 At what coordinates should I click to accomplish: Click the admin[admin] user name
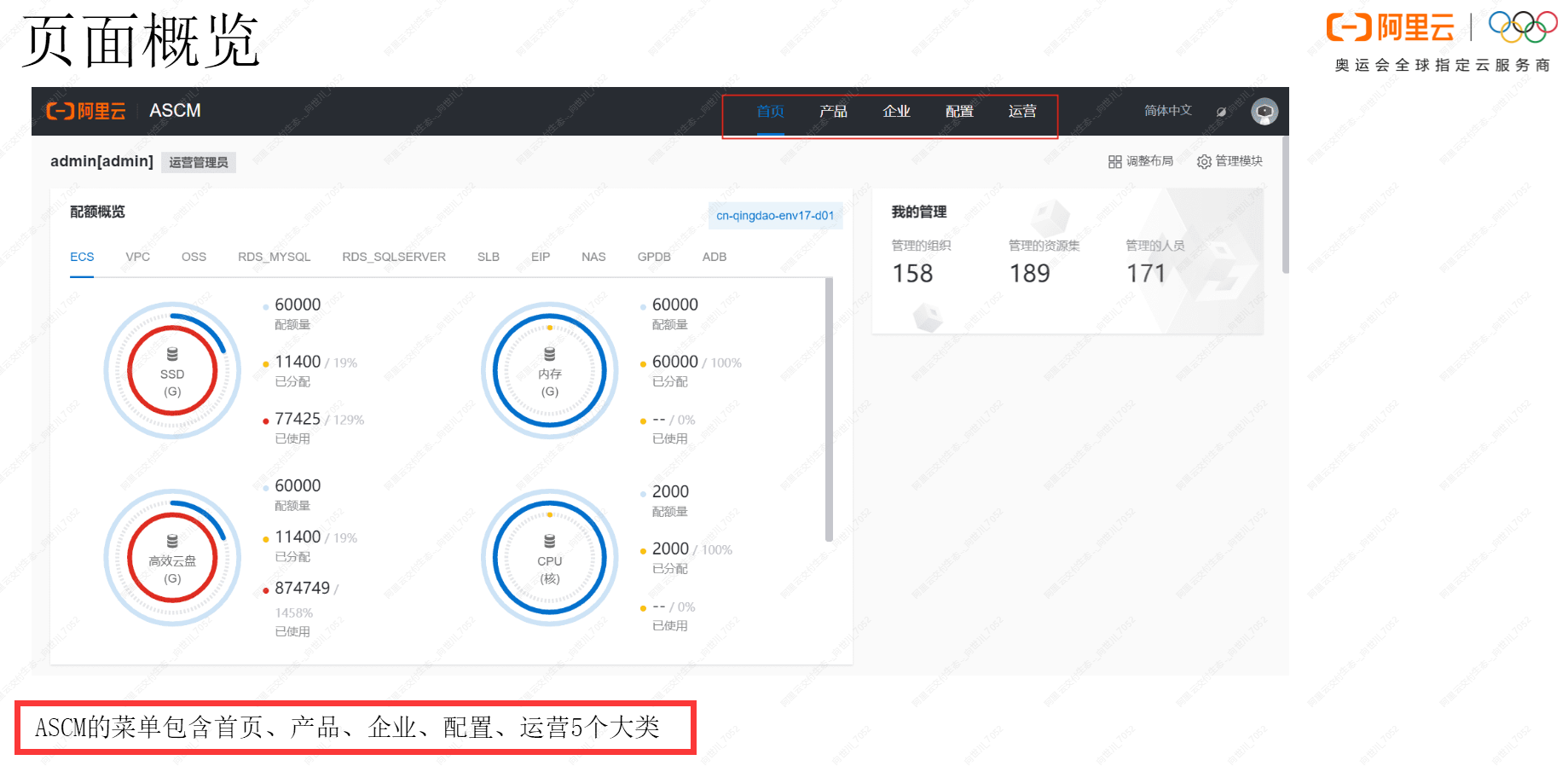coord(101,161)
